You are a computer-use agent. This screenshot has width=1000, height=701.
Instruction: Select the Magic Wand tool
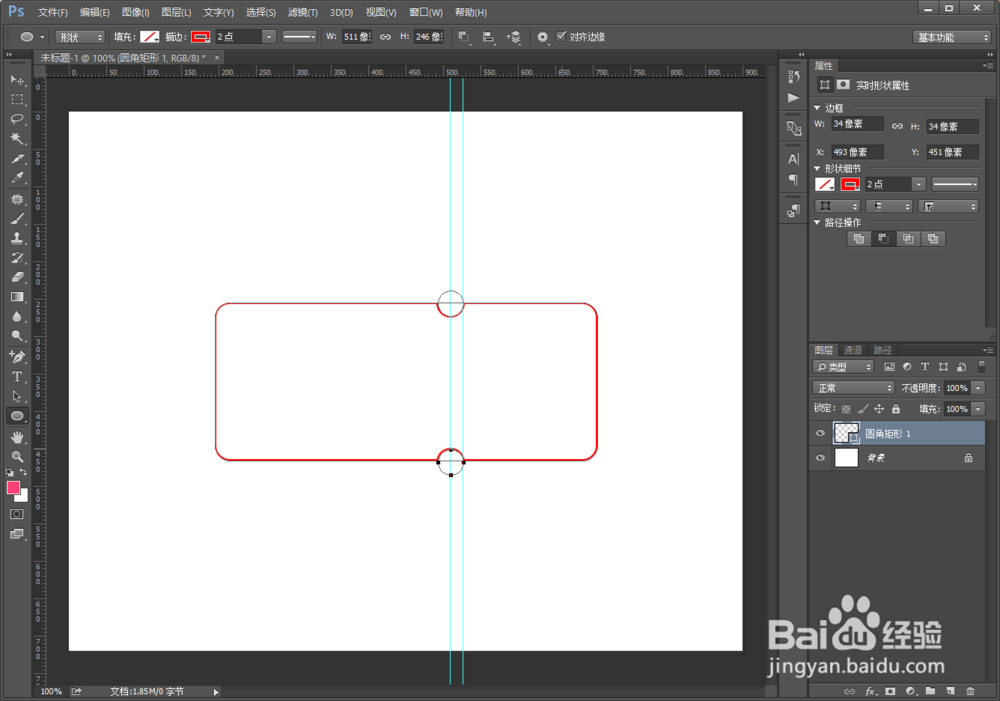17,139
